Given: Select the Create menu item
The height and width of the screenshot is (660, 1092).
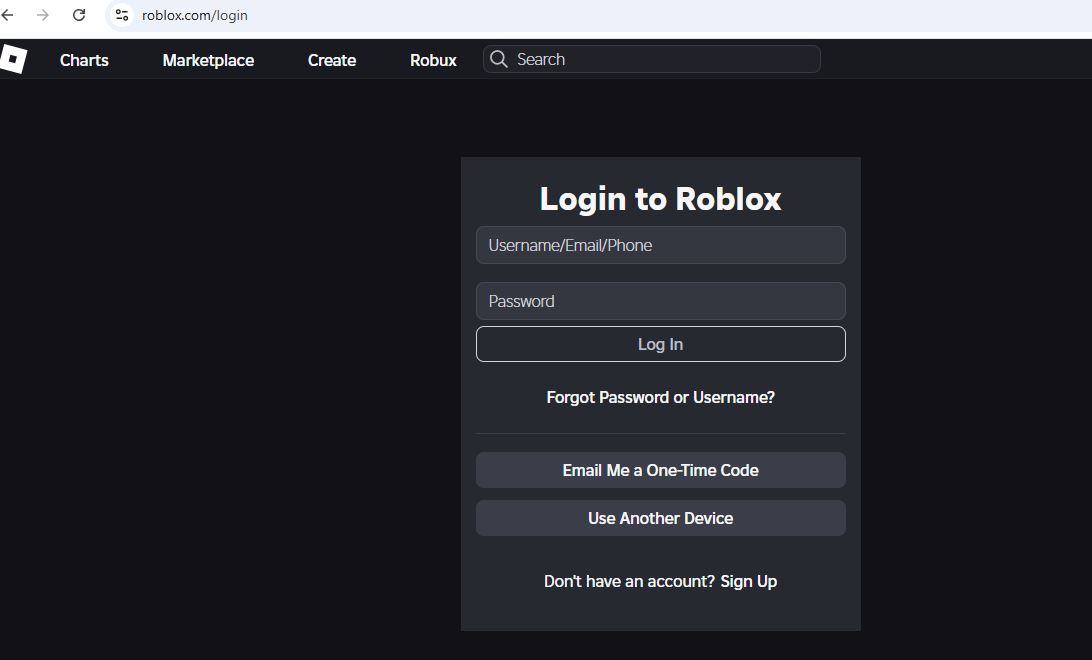Looking at the screenshot, I should click(331, 60).
